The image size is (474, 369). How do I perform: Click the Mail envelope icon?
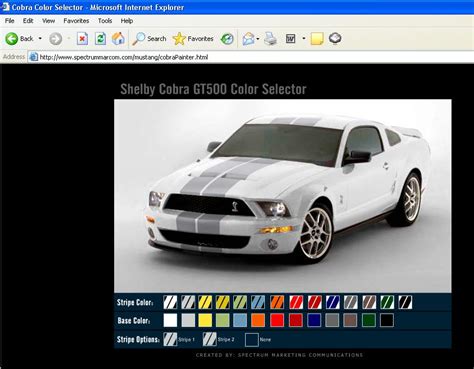248,39
